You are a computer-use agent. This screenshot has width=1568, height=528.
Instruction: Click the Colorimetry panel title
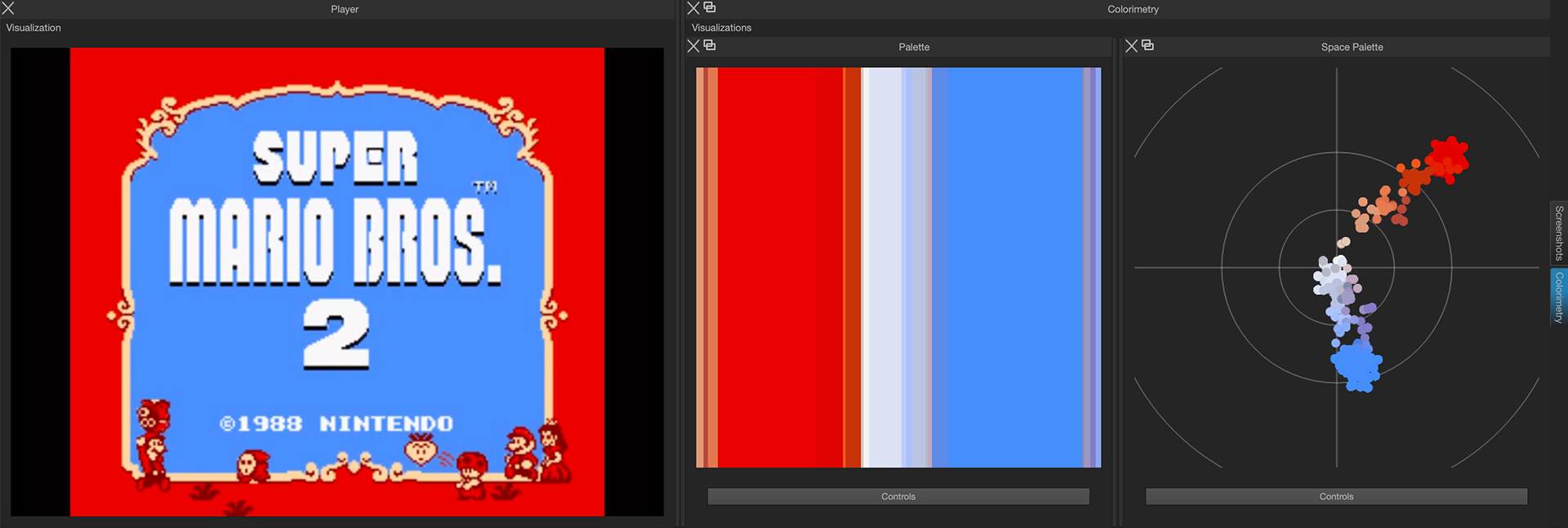tap(1133, 9)
